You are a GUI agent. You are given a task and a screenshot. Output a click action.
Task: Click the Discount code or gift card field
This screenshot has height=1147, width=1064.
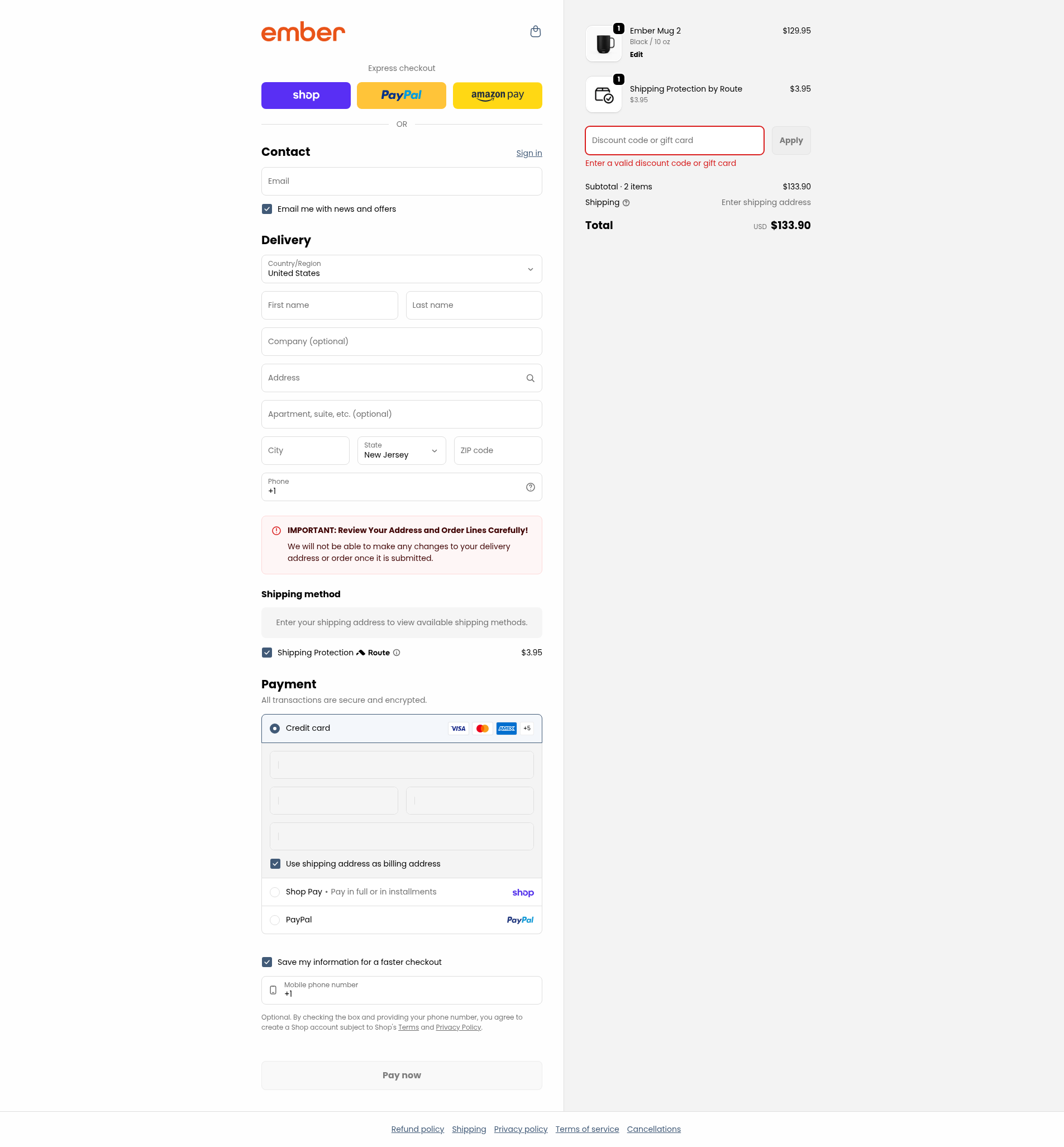(674, 140)
